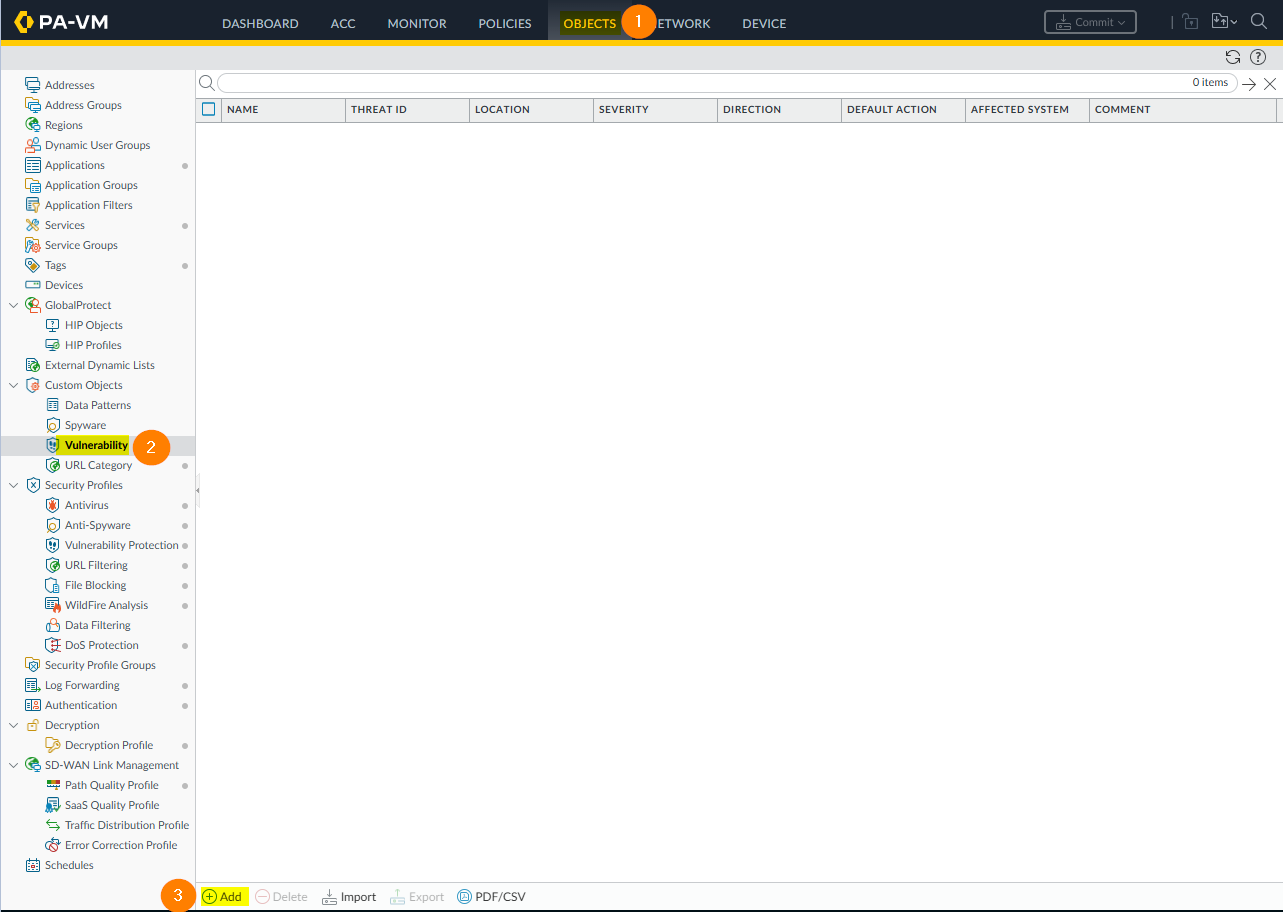Viewport: 1283px width, 912px height.
Task: Clear the filter with the X icon
Action: click(1270, 84)
